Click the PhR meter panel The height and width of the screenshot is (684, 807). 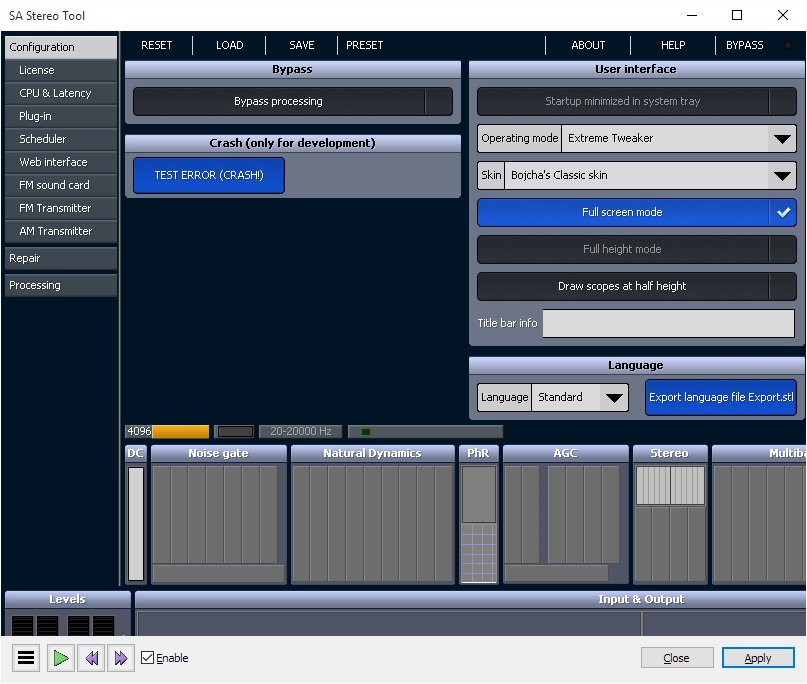(479, 515)
